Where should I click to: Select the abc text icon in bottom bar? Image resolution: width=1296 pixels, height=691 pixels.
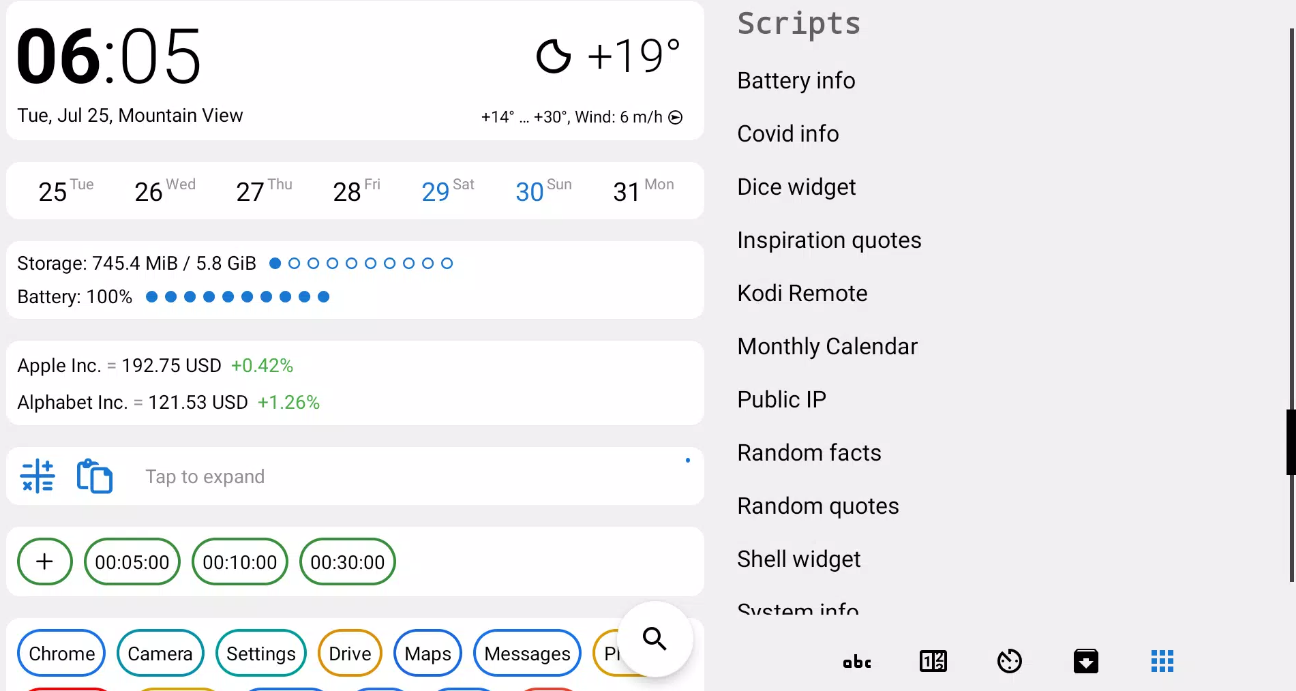[x=857, y=661]
